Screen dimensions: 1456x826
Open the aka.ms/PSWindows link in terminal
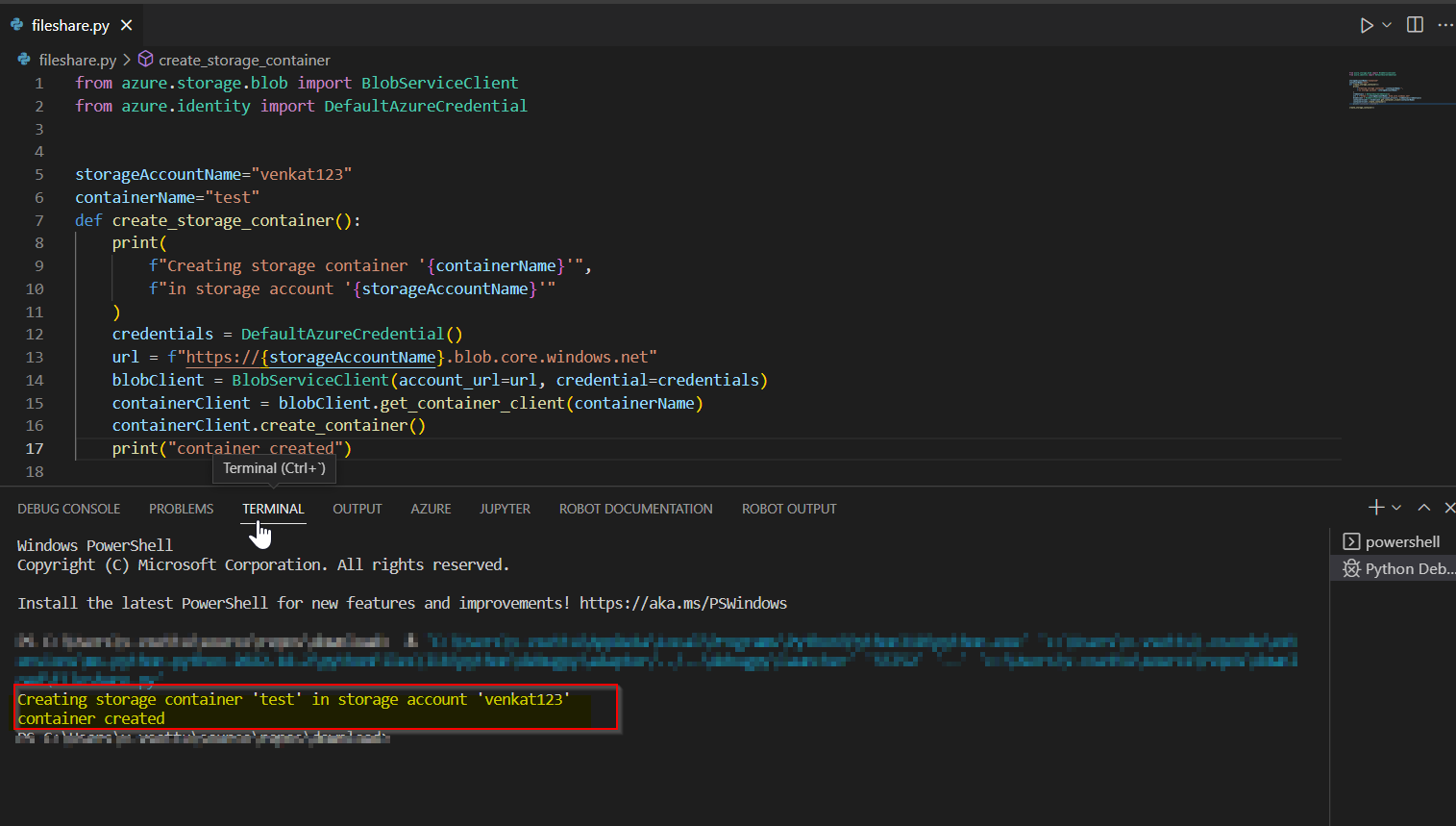[683, 603]
